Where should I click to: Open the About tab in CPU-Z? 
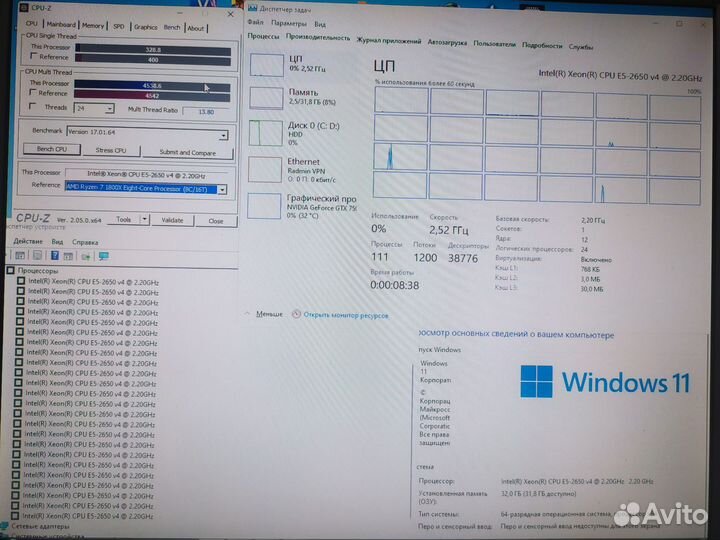tap(196, 28)
